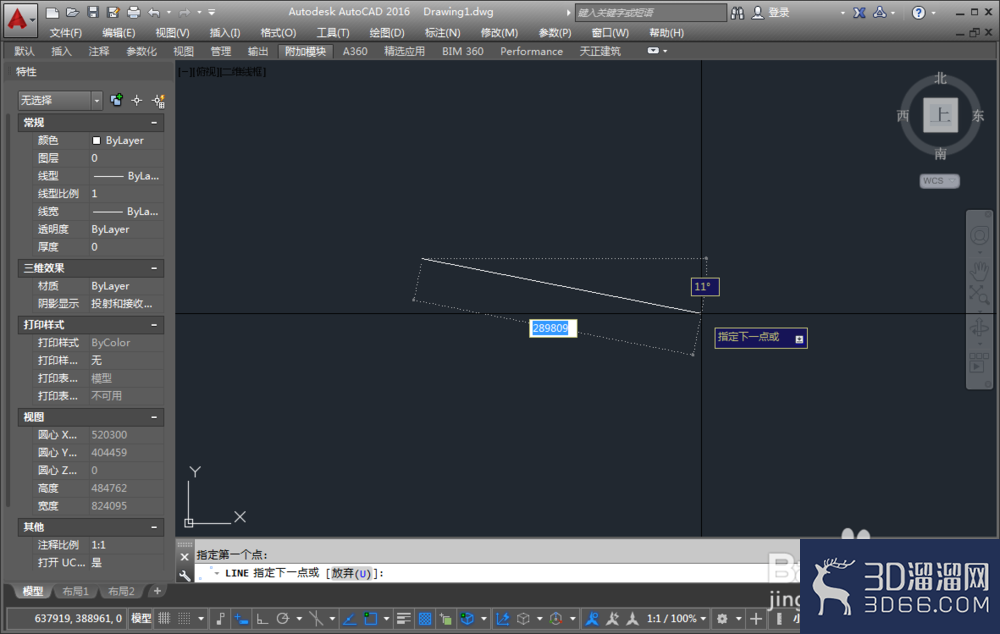Click the dynamic input length field 289809
1000x634 pixels.
tap(553, 328)
